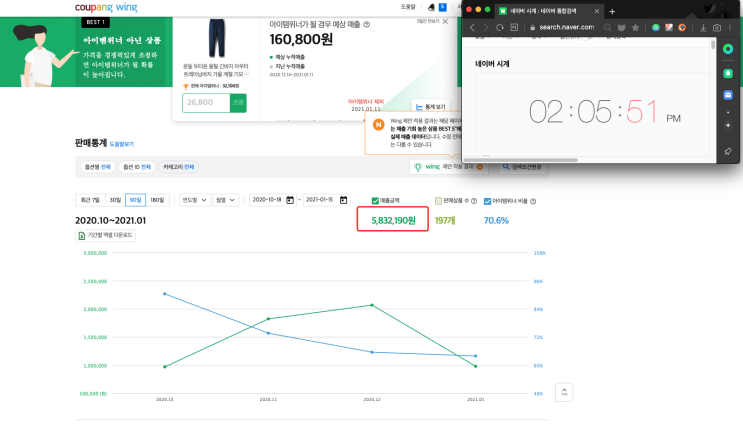
Task: Reload the Naver clock page
Action: pos(499,27)
